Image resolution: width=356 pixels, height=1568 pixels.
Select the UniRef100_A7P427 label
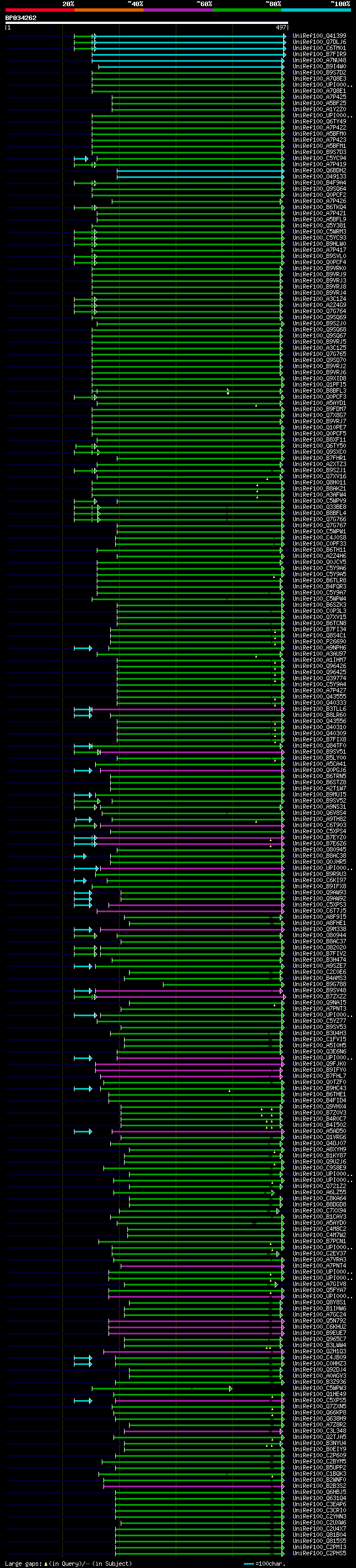coord(319,690)
